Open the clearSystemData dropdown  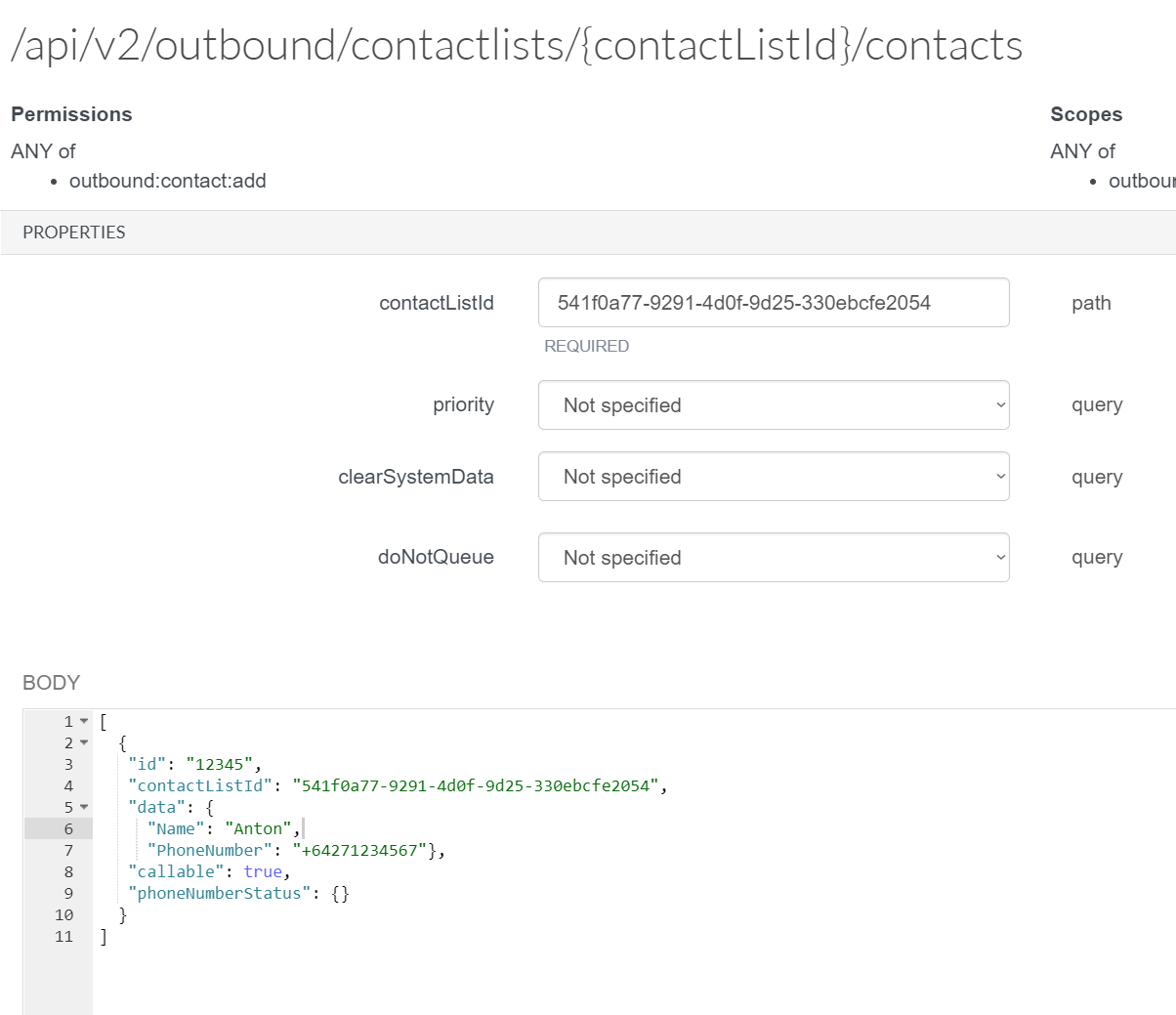coord(773,477)
